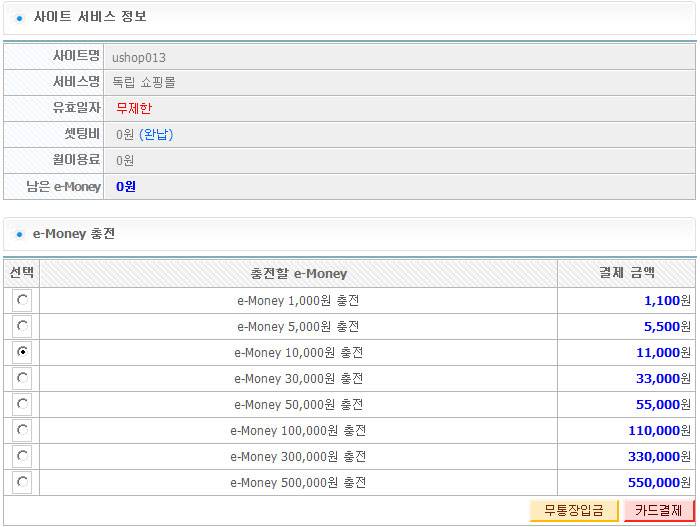Click the remaining e-Money 0원 value
Viewport: 700px width, 527px height.
126,186
